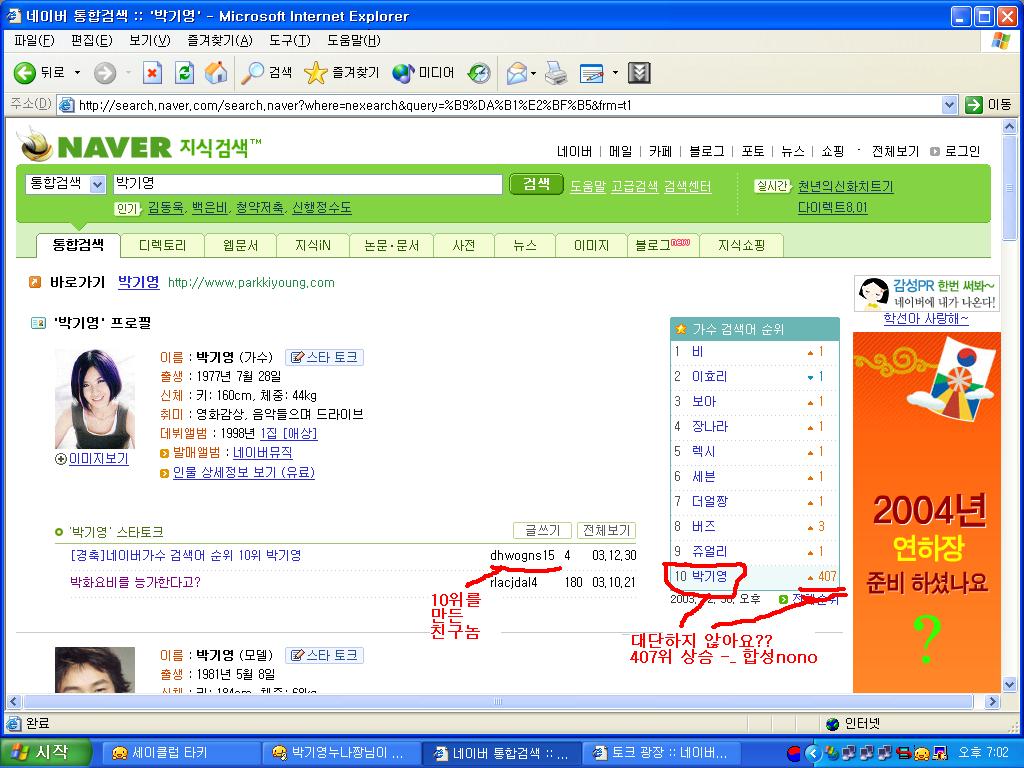Image resolution: width=1024 pixels, height=768 pixels.
Task: Switch to 토크 광장 taskbar window
Action: [x=660, y=753]
